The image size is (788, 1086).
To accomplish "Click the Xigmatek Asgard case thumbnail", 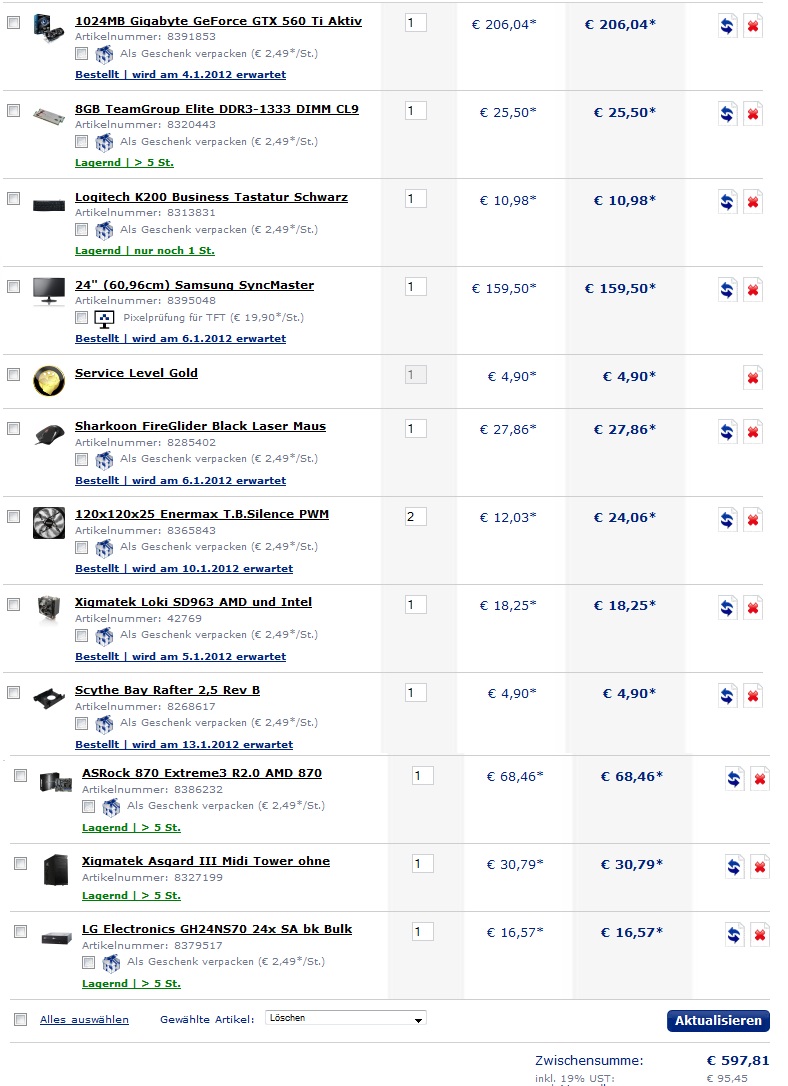I will point(56,869).
